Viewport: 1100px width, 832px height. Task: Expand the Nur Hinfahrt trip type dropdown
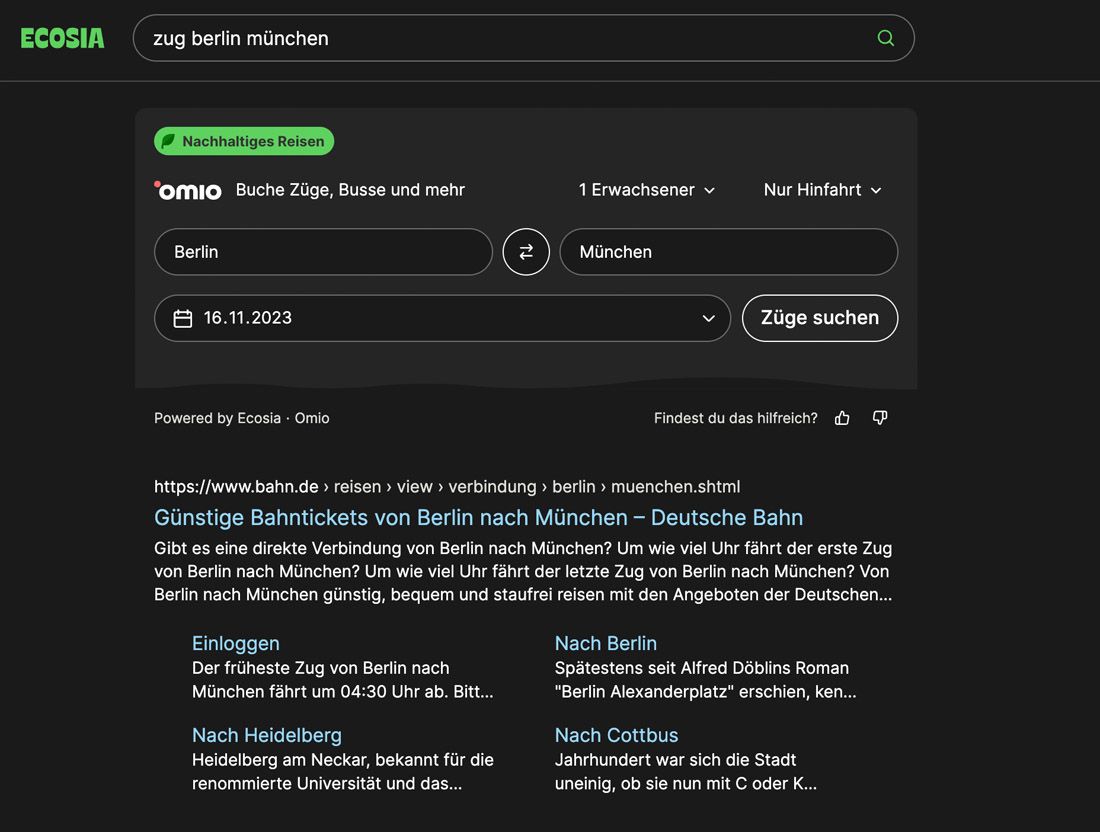pyautogui.click(x=822, y=190)
